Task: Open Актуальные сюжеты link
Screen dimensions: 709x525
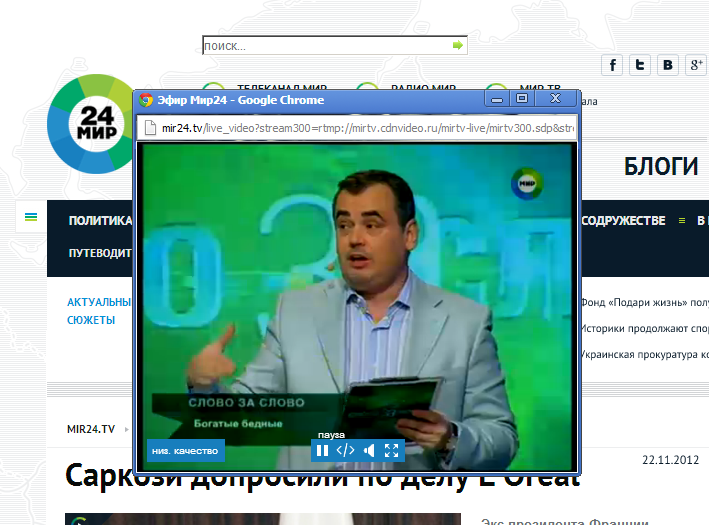Action: 99,311
